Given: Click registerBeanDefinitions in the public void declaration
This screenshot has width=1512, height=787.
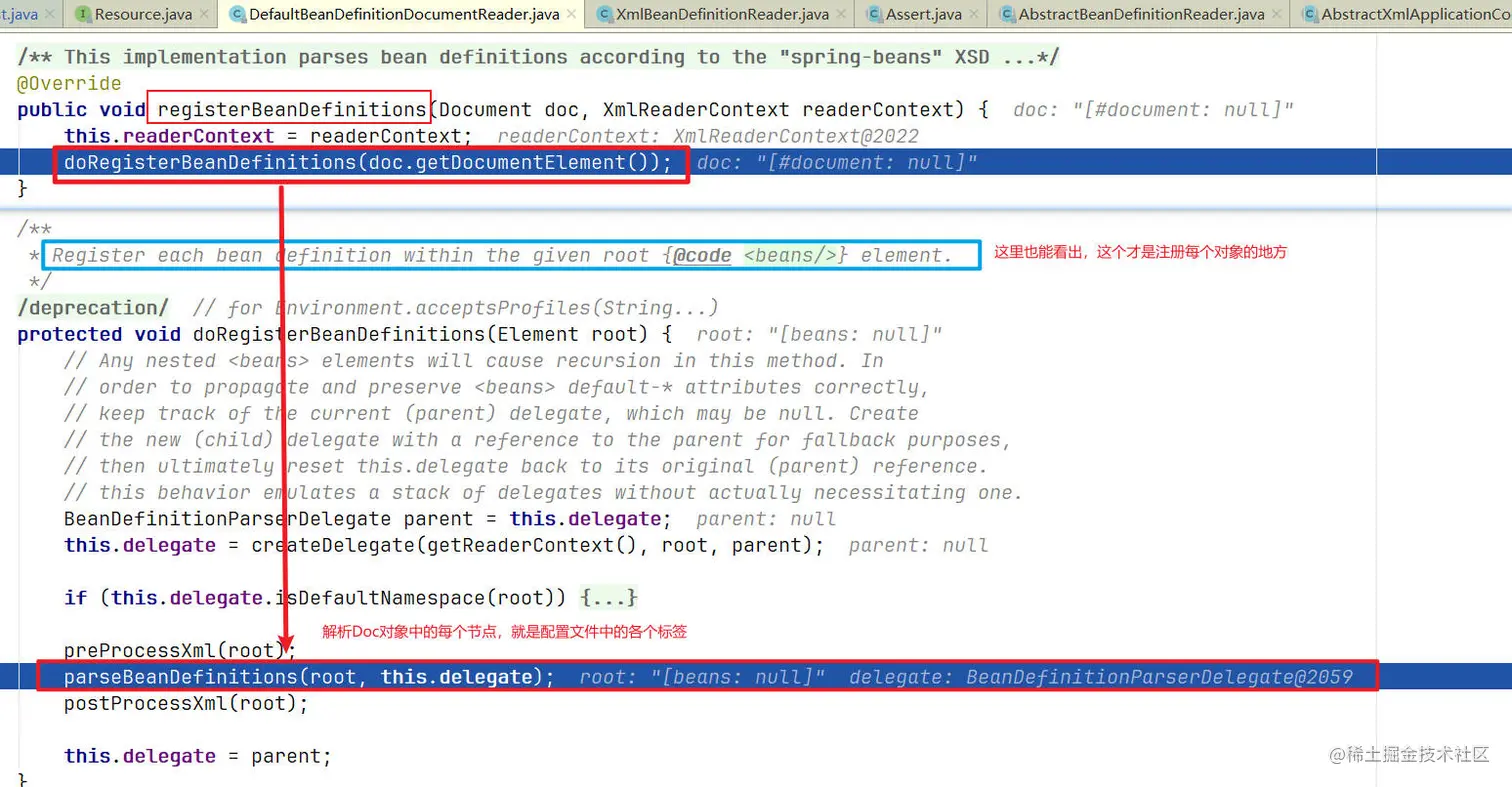Looking at the screenshot, I should 292,110.
